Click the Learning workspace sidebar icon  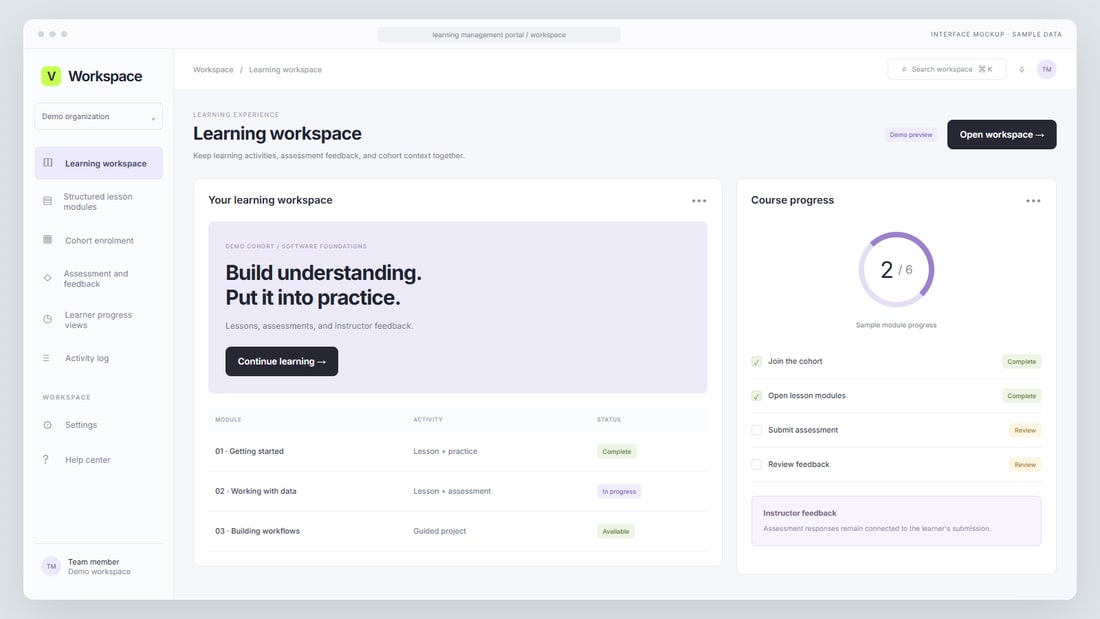pos(48,163)
